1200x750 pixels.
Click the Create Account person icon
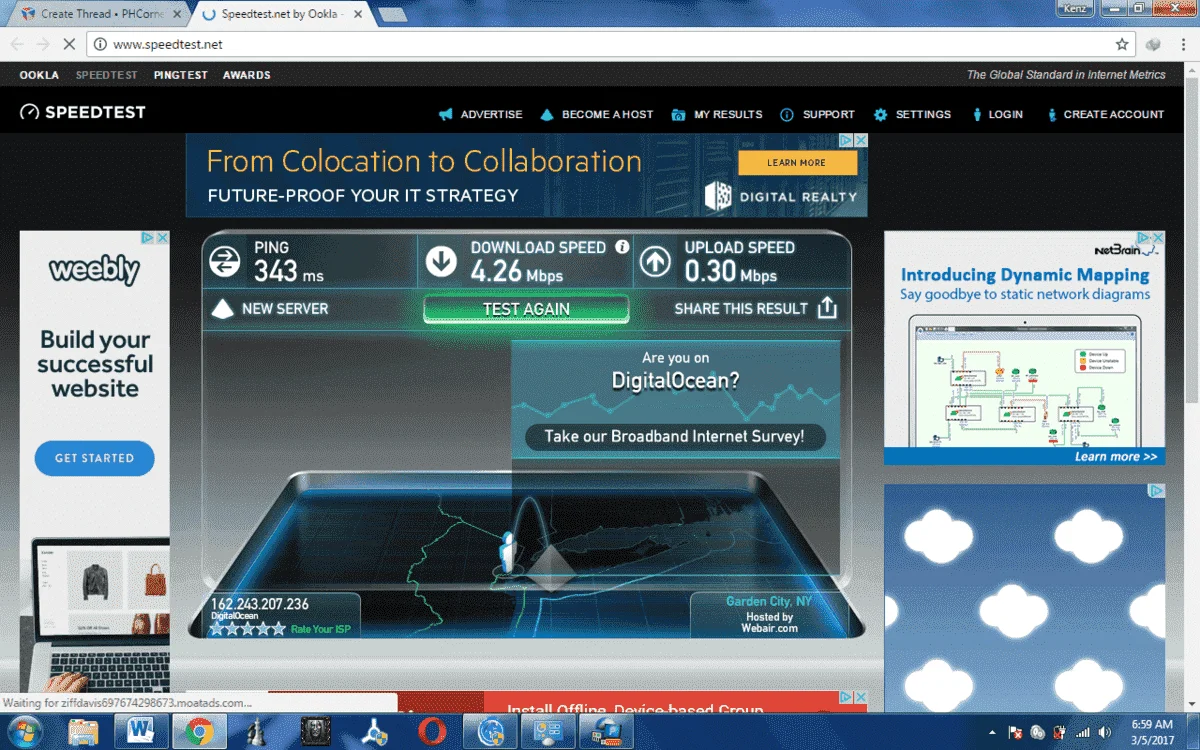(1052, 114)
